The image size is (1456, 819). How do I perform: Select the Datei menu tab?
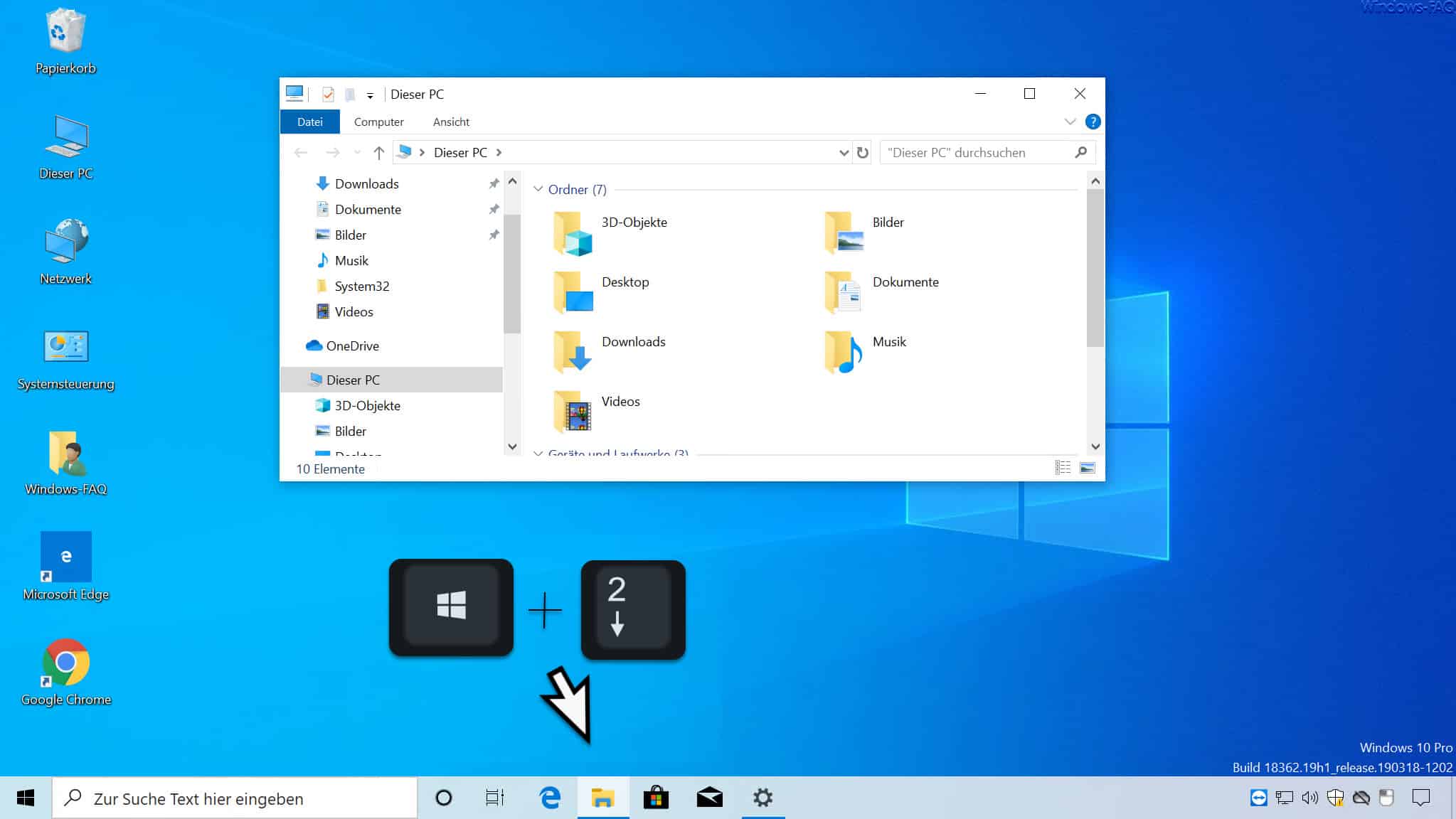click(310, 121)
